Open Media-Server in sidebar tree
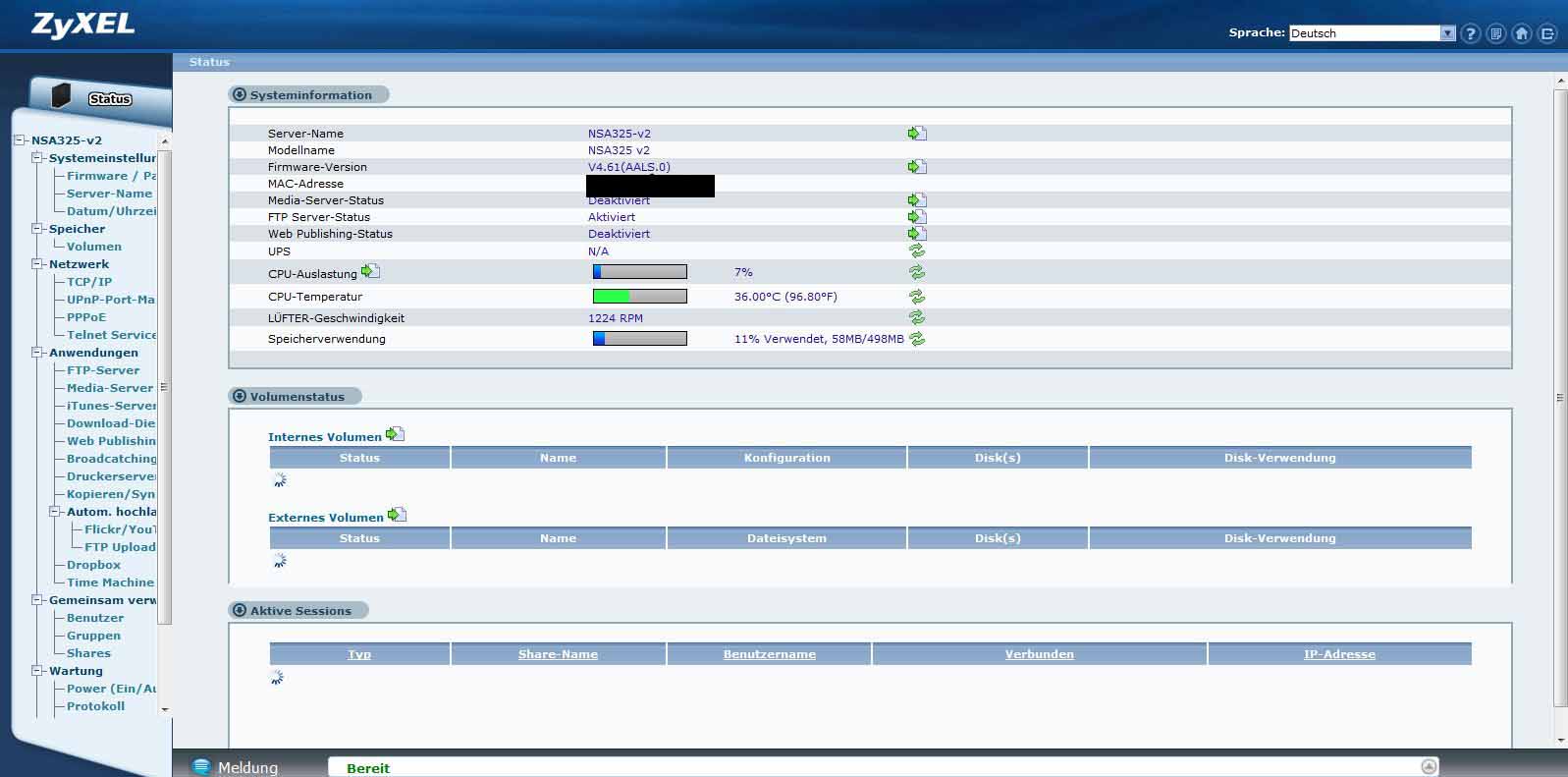 [x=110, y=388]
